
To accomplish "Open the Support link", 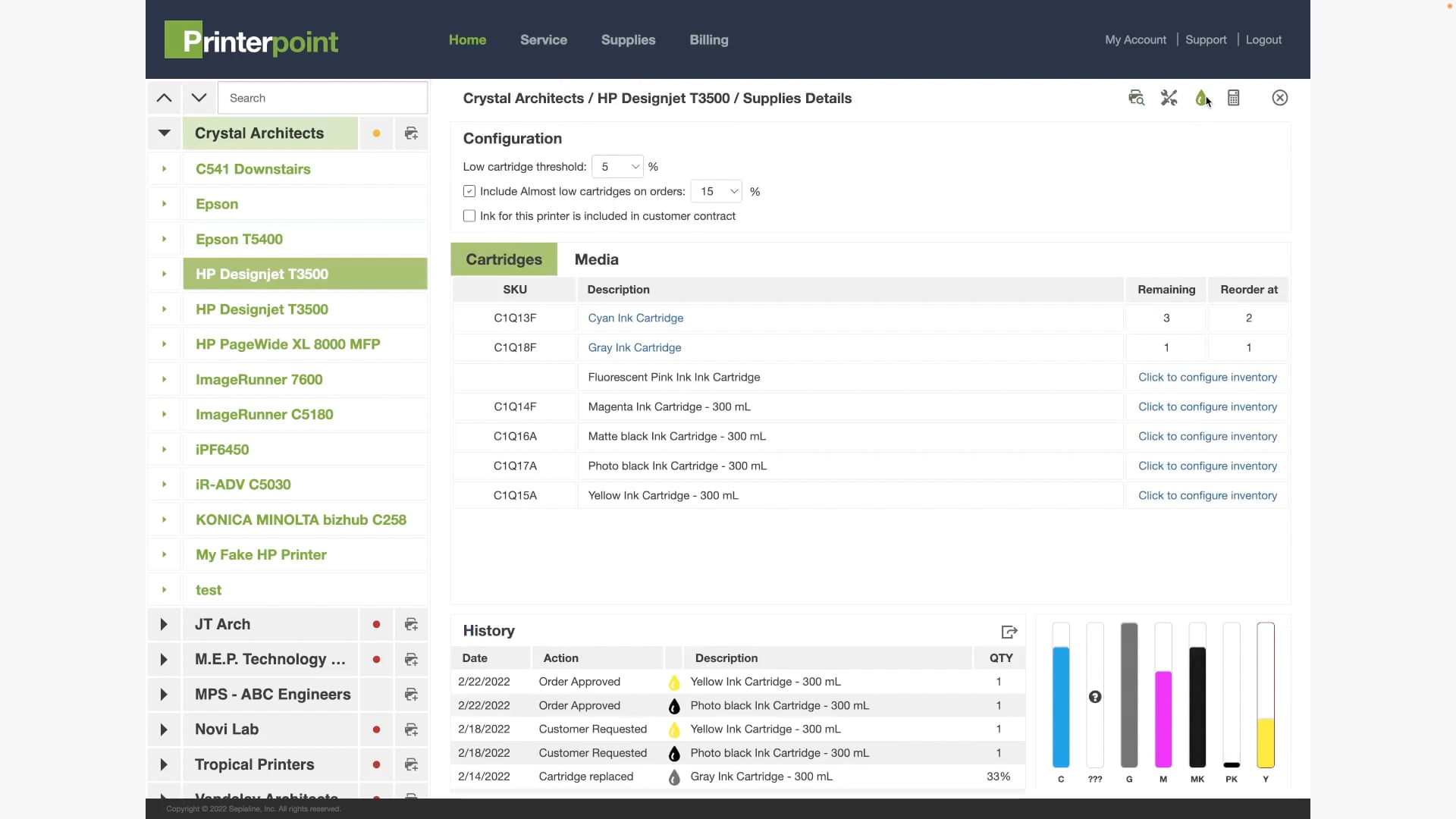I will [1206, 40].
